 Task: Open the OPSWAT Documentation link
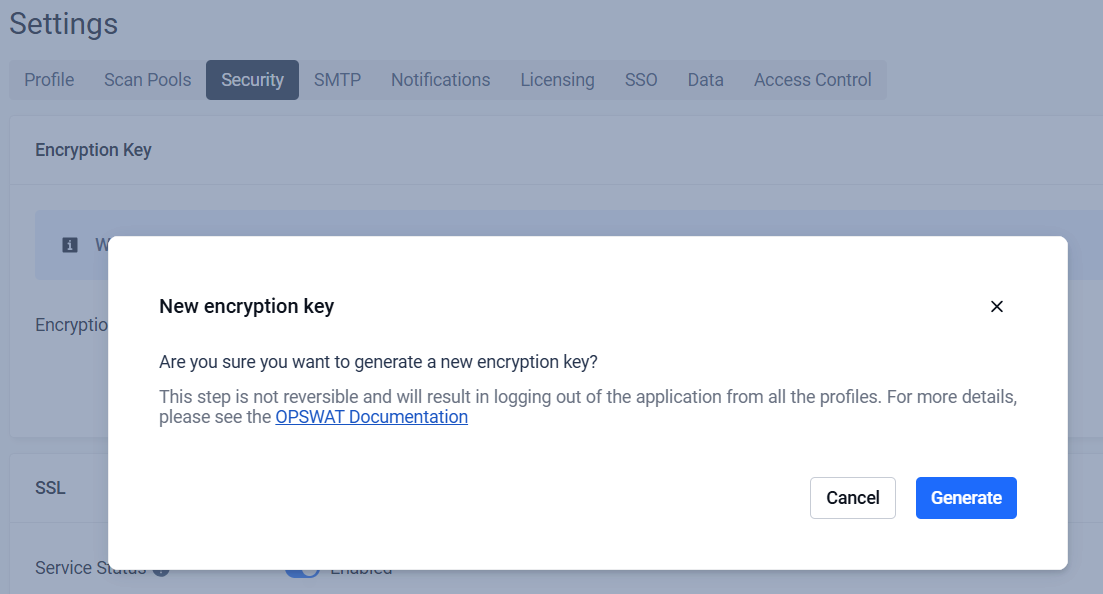coord(371,417)
